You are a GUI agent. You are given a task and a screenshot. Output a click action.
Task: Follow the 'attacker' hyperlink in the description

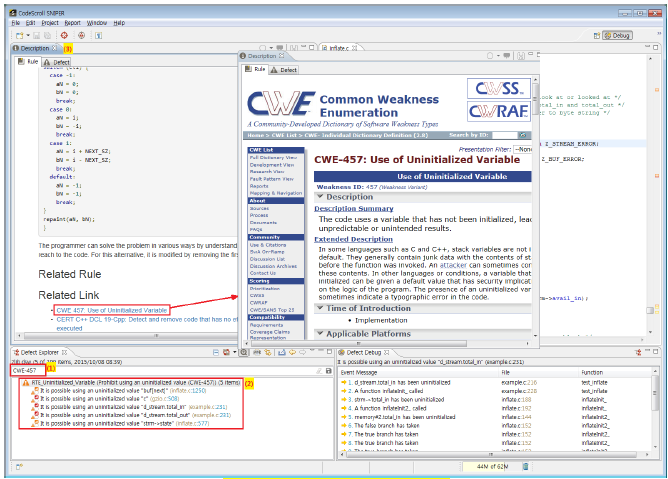click(453, 265)
